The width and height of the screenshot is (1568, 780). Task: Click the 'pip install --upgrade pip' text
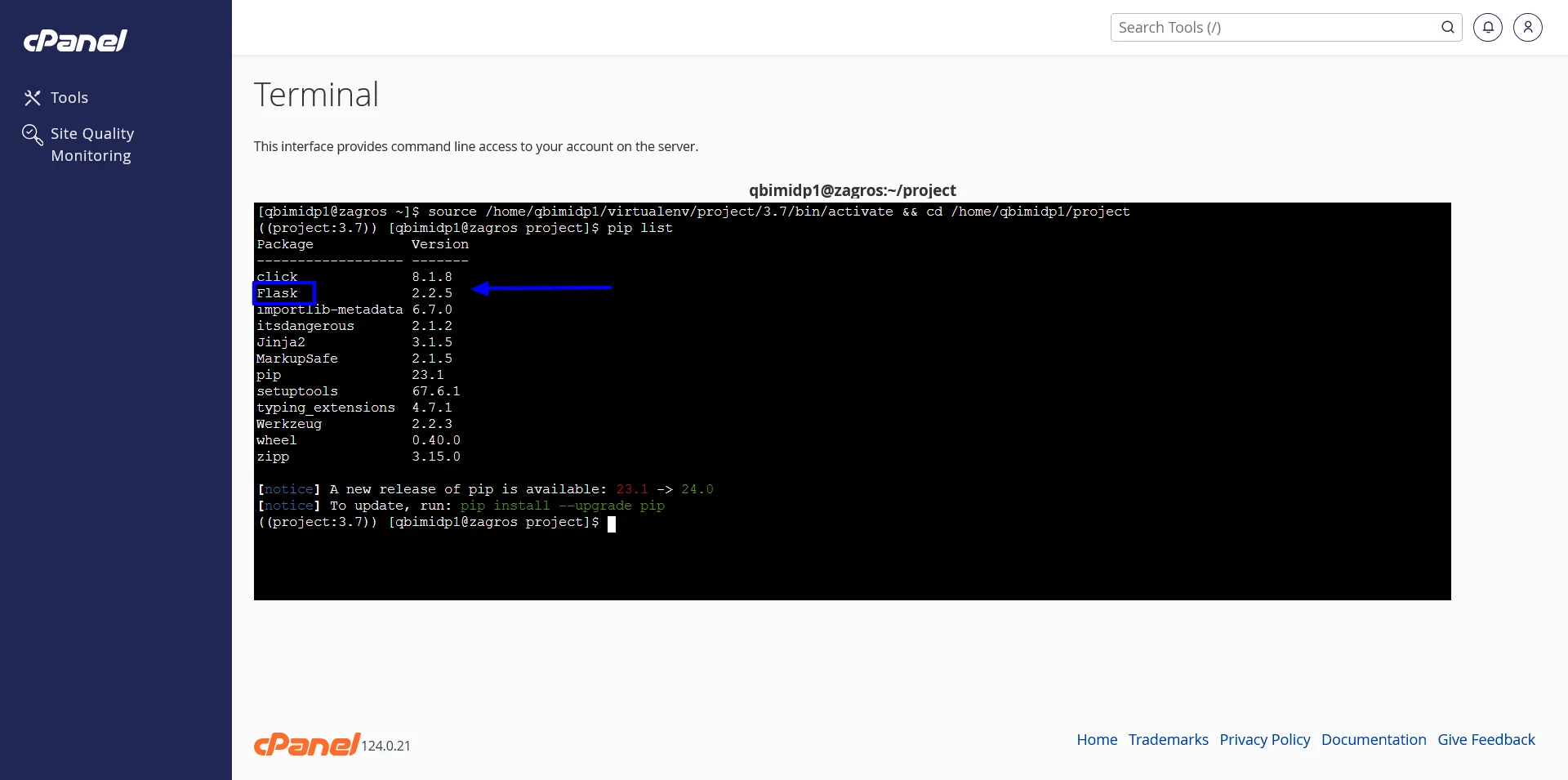pos(563,506)
